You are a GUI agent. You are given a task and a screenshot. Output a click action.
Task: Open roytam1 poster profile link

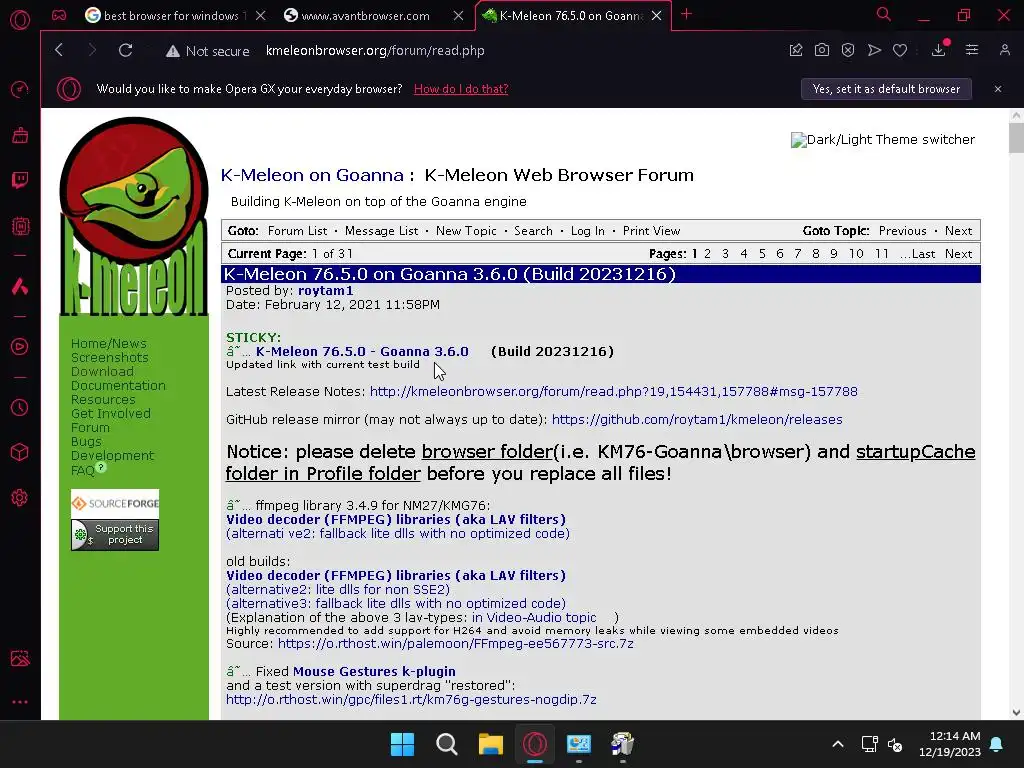pos(325,291)
